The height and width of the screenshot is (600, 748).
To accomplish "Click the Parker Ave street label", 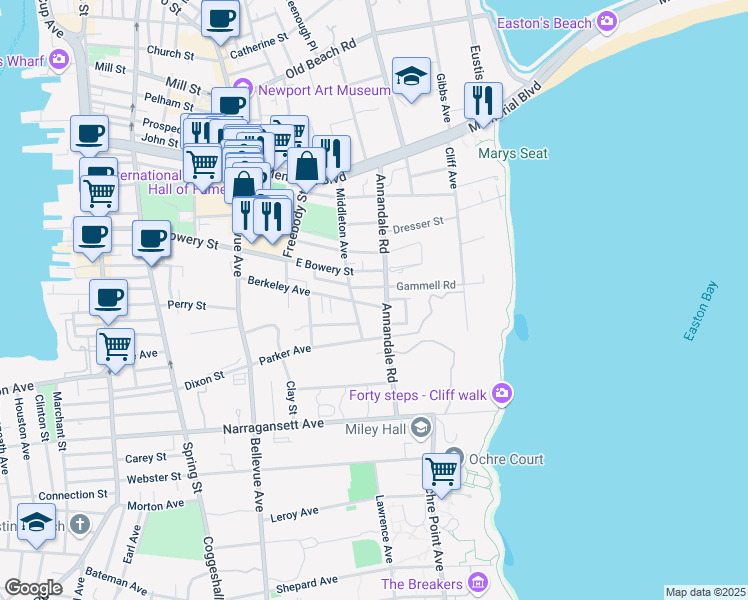I will coord(285,355).
